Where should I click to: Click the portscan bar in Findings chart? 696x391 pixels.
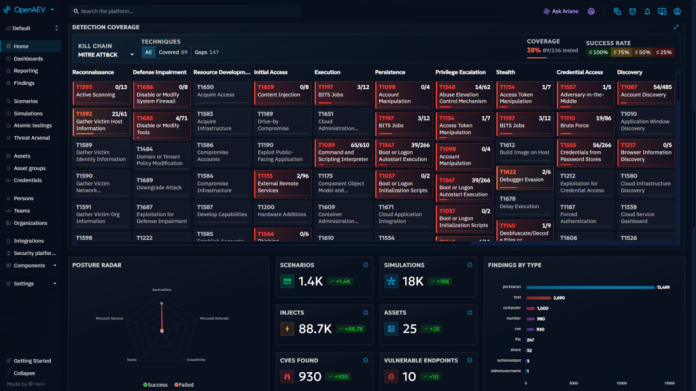[x=590, y=288]
